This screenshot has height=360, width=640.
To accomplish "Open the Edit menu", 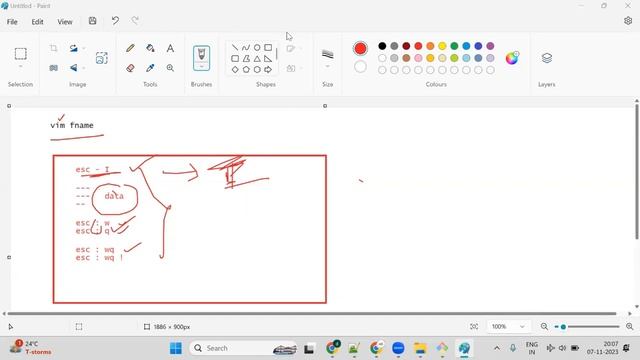I will point(37,22).
